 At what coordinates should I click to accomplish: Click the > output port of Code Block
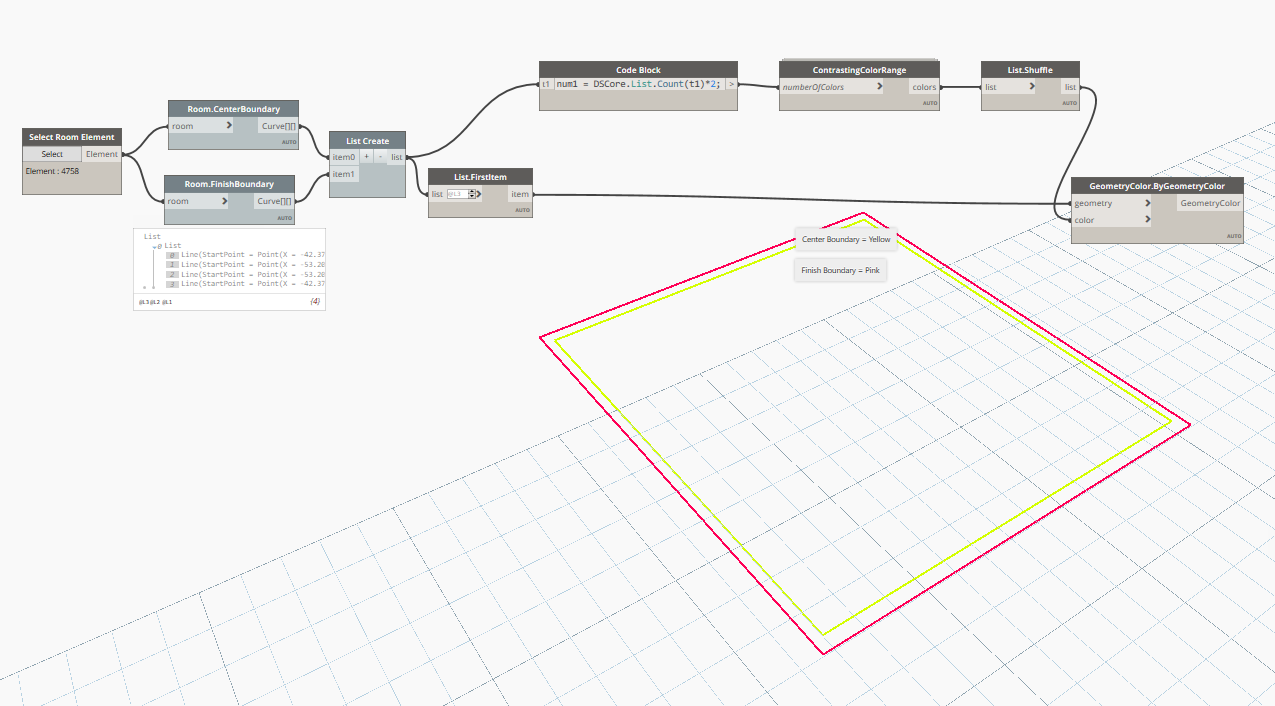[731, 85]
